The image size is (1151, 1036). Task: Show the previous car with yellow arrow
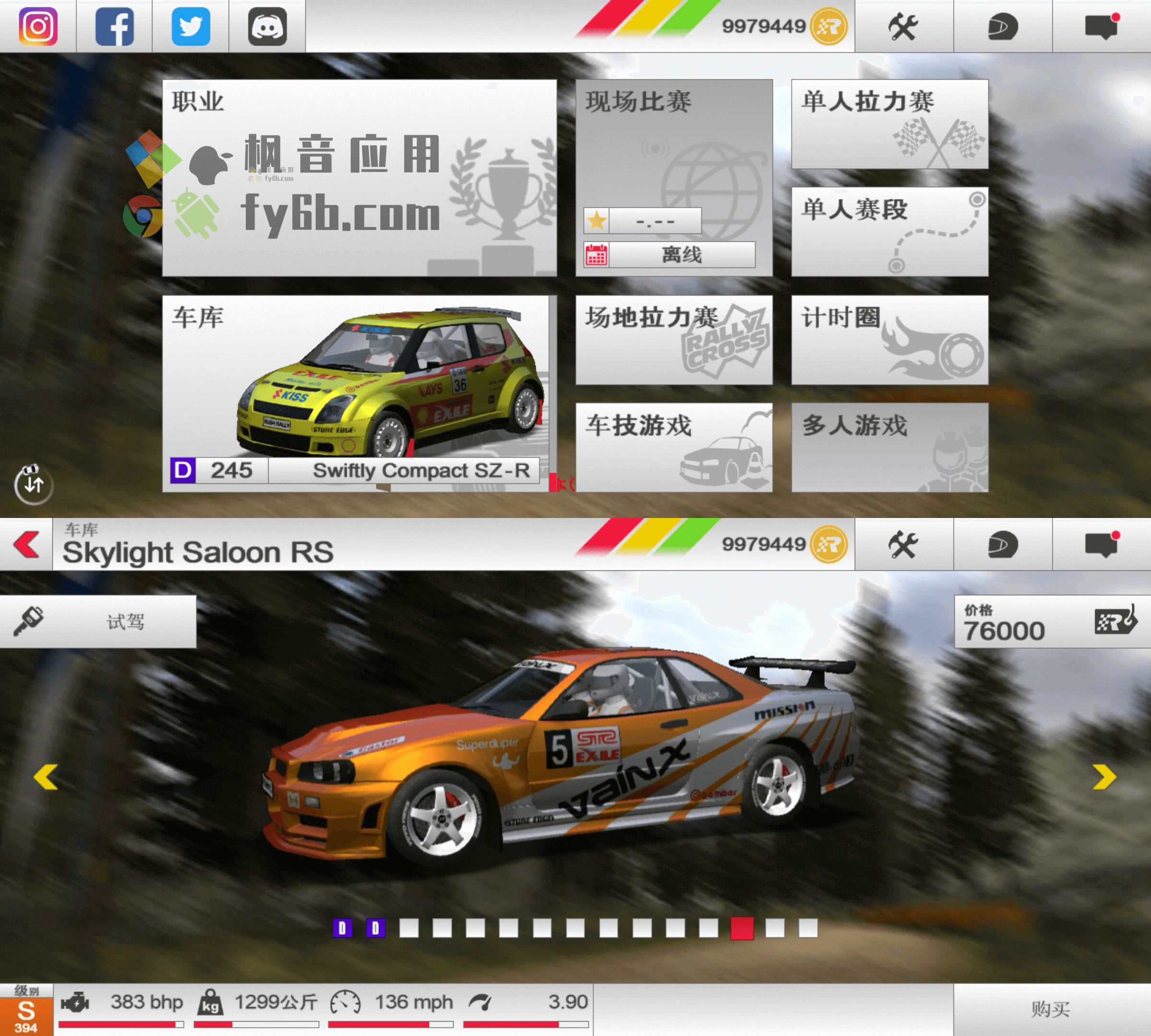point(46,777)
